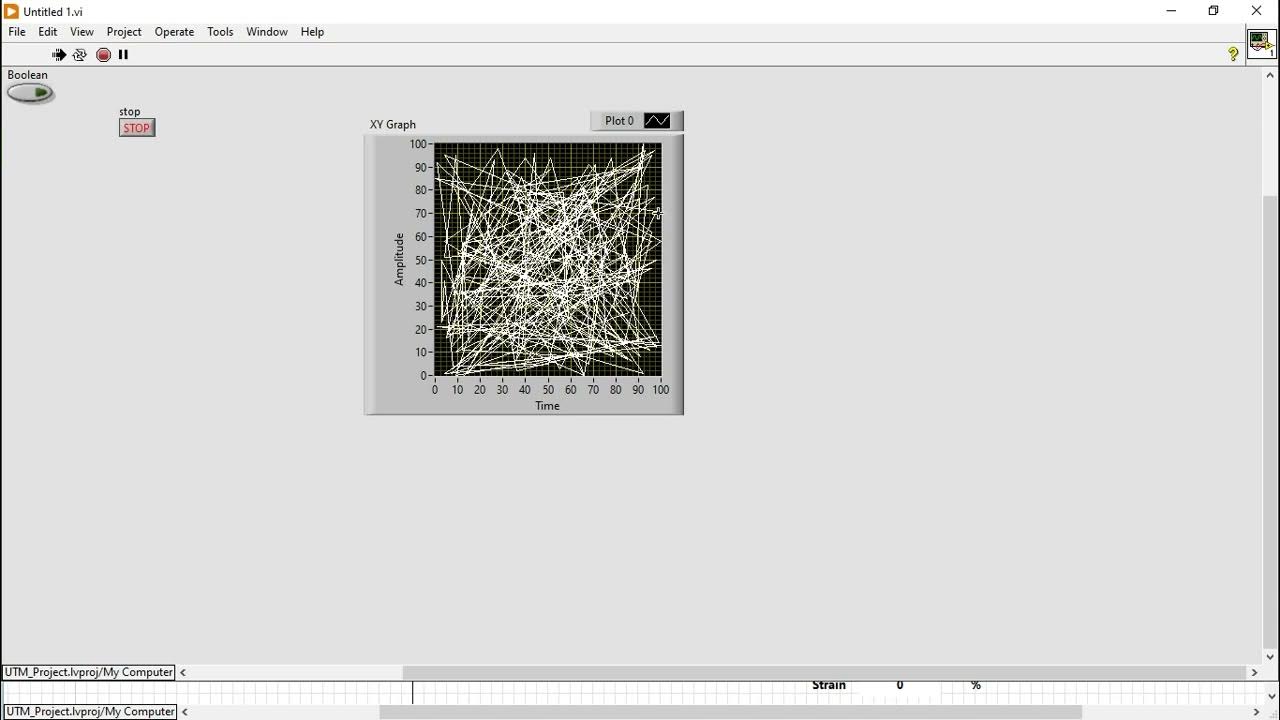Open the Project menu
The height and width of the screenshot is (720, 1280).
pyautogui.click(x=124, y=32)
